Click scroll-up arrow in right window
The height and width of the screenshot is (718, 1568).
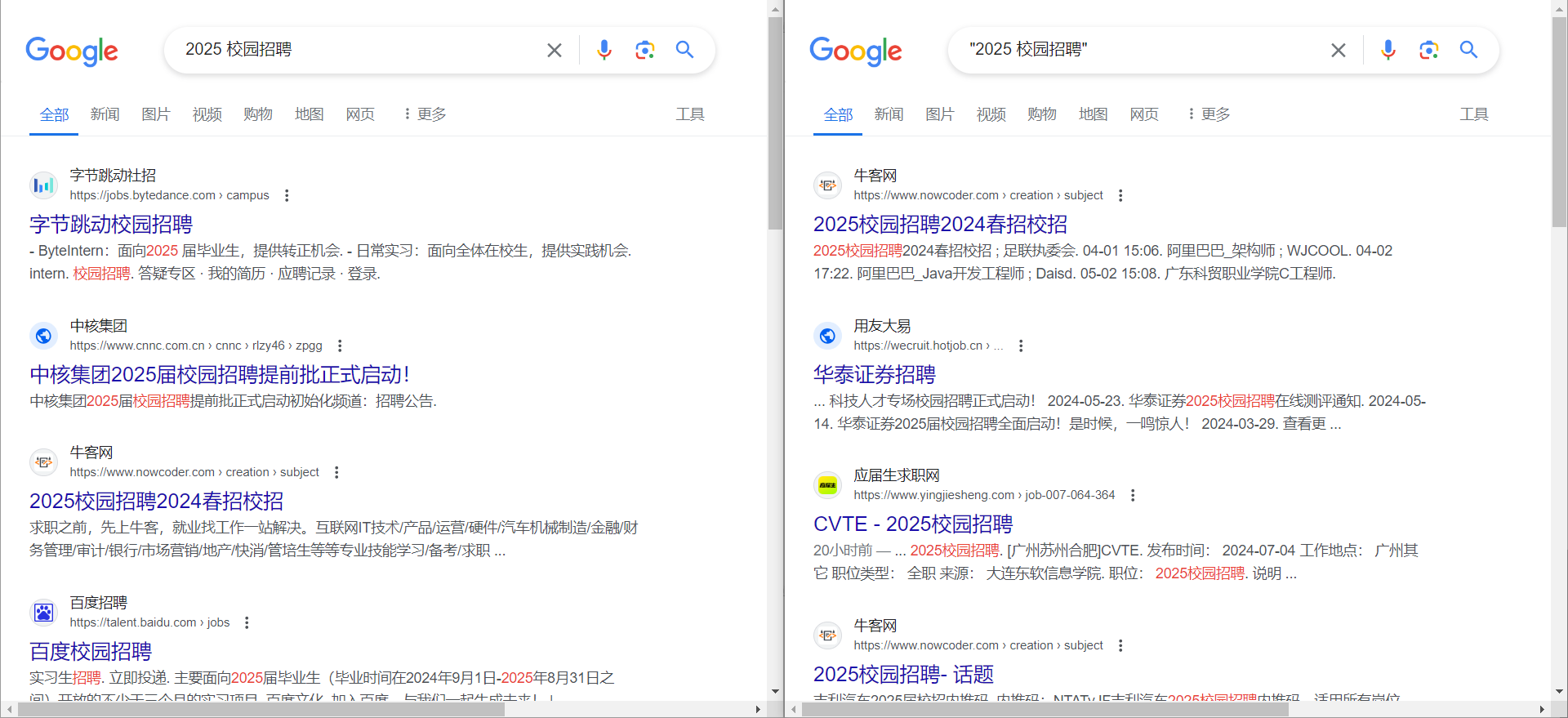(1559, 9)
